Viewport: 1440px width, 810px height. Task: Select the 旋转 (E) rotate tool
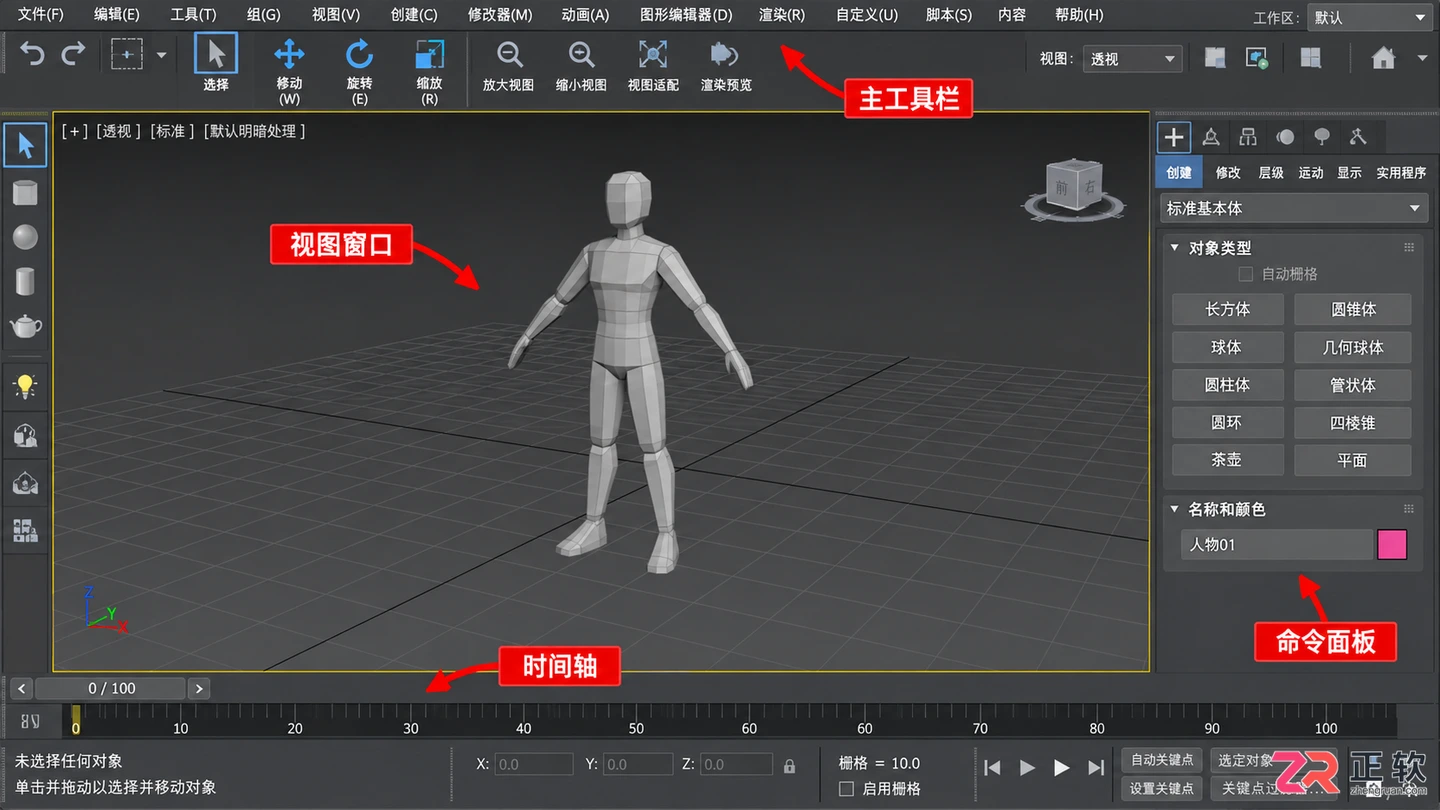(x=359, y=70)
